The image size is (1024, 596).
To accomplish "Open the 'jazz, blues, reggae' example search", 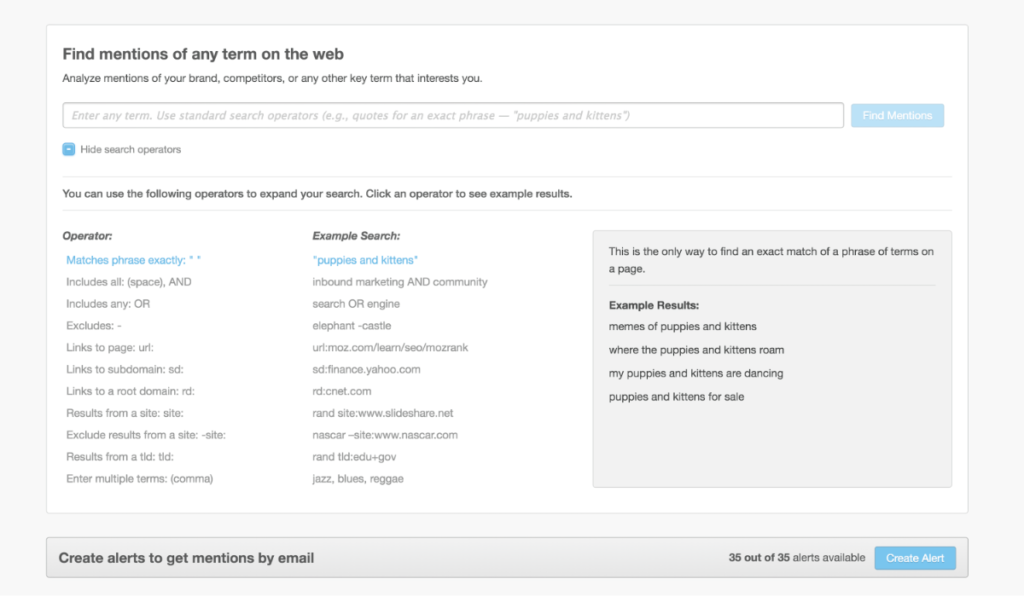I will point(358,478).
